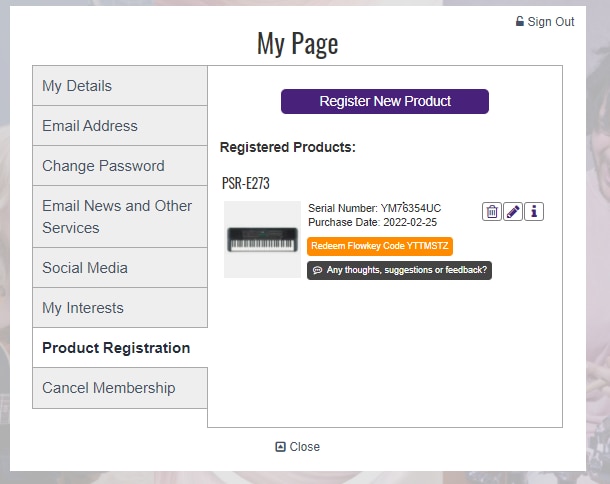
Task: Open the My Interests tab
Action: (120, 308)
